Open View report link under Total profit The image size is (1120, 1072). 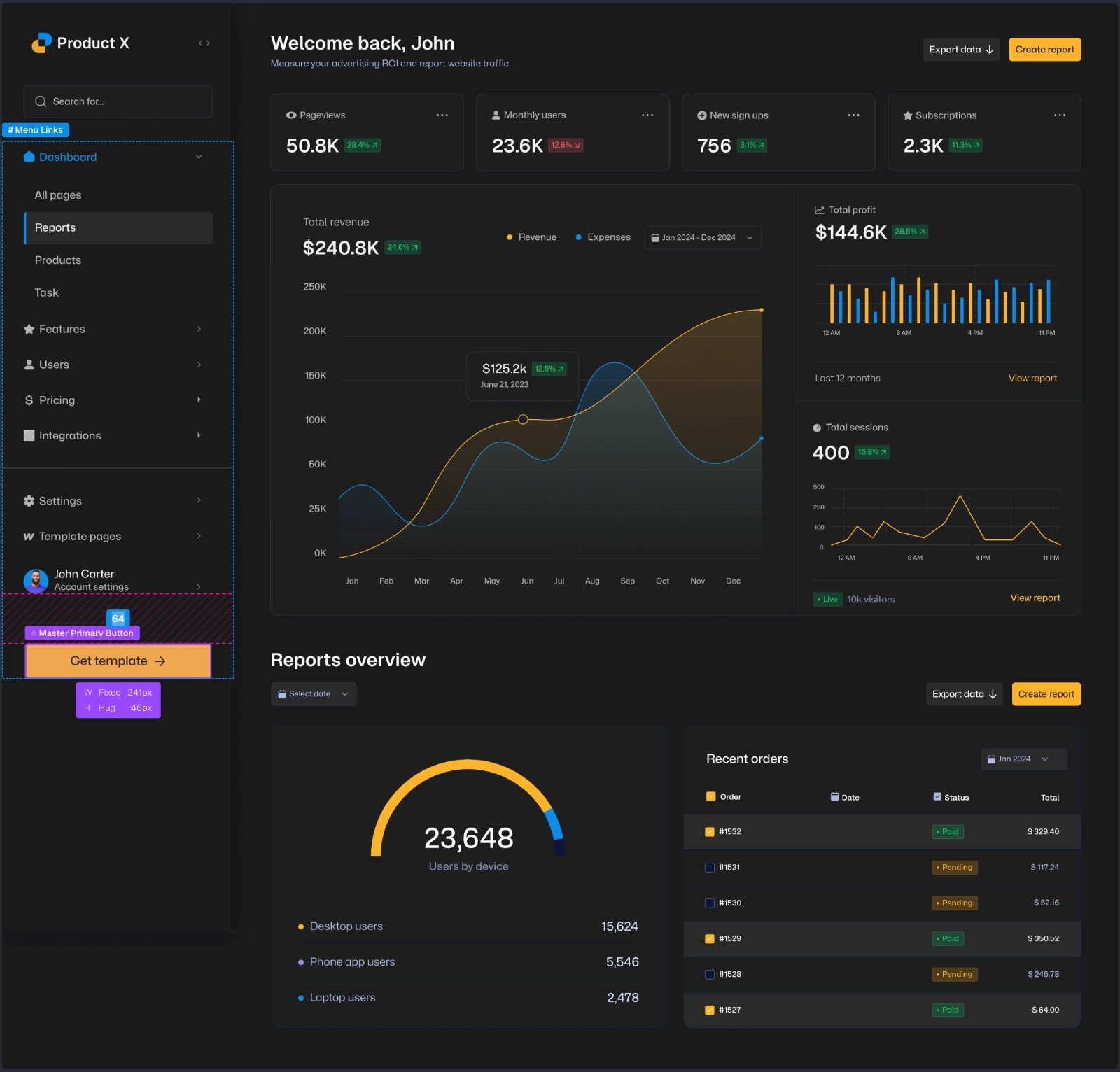click(x=1032, y=379)
